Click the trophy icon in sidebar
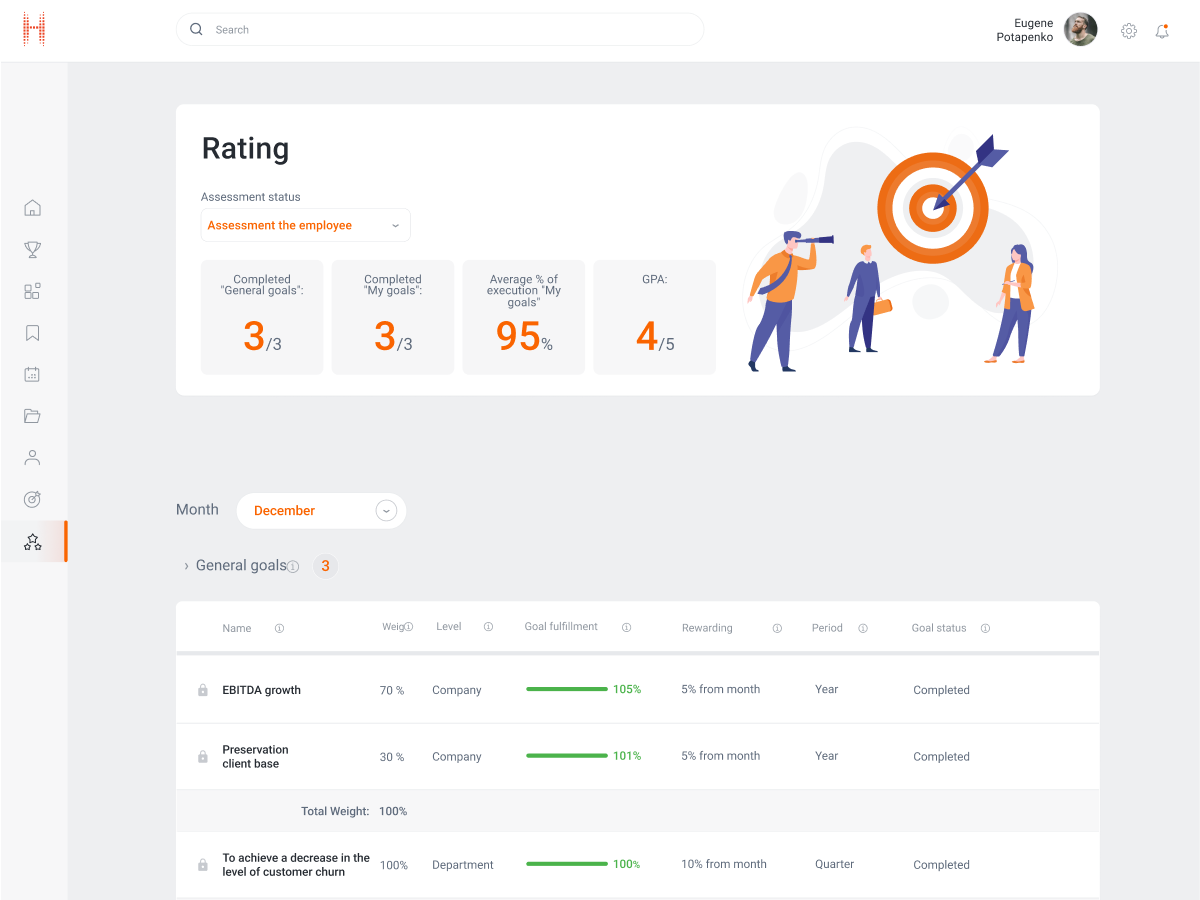Screen dimensions: 1200x900 click(x=32, y=250)
